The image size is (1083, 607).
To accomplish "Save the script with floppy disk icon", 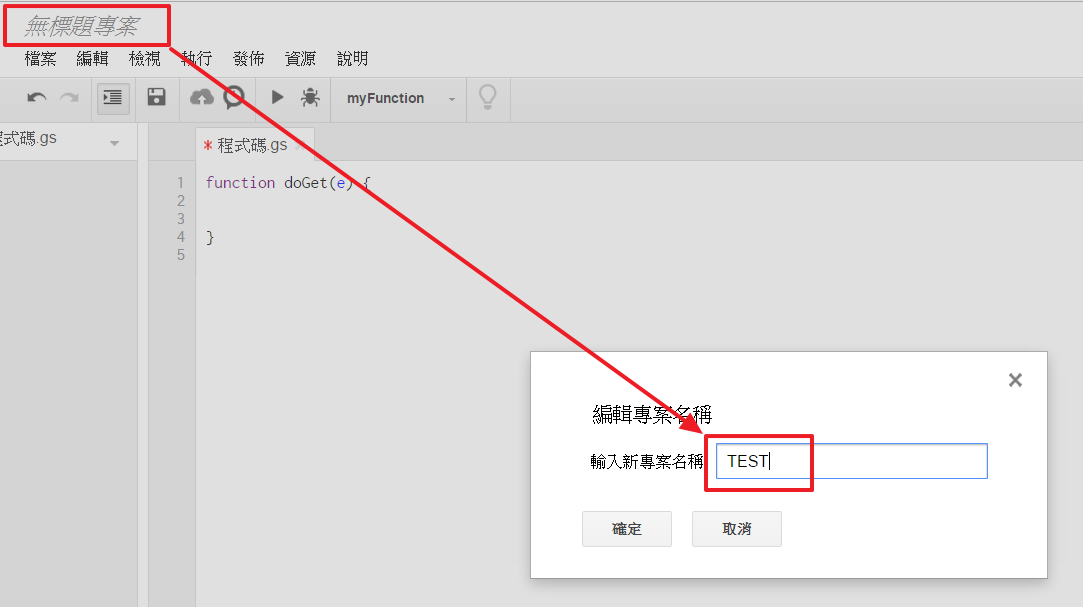I will coord(156,98).
